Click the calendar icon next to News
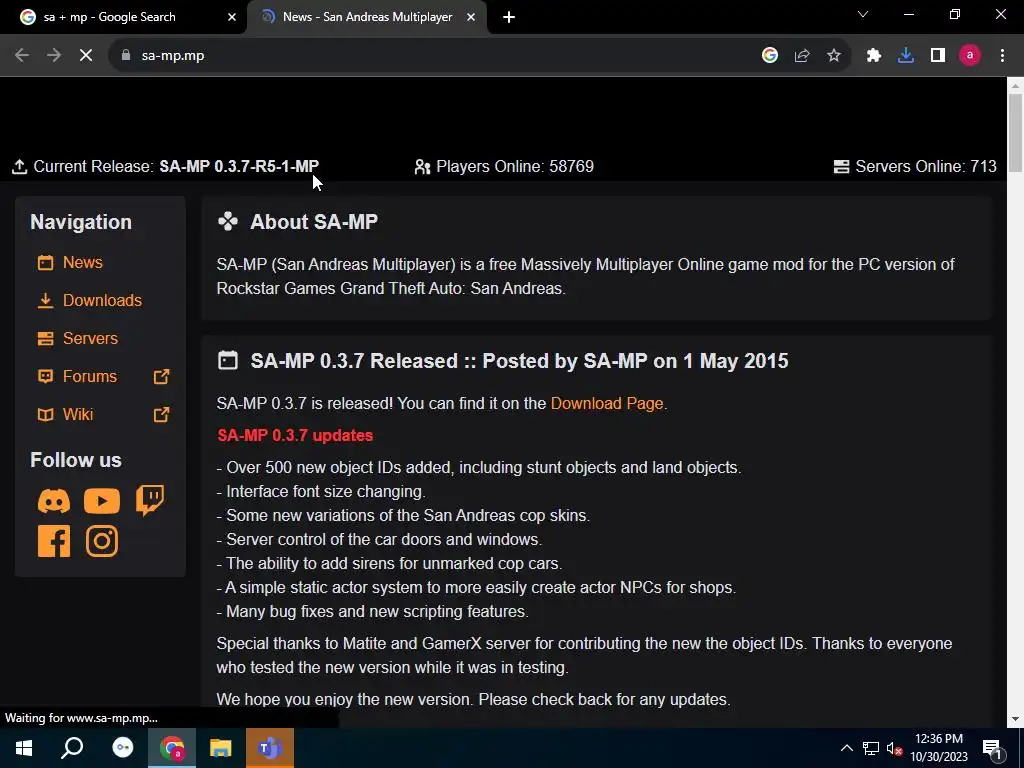The image size is (1024, 768). [45, 263]
